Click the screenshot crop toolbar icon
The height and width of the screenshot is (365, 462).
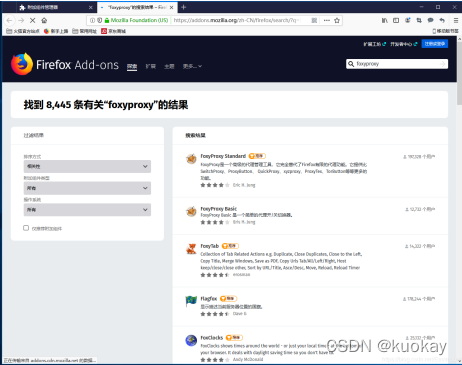point(419,20)
